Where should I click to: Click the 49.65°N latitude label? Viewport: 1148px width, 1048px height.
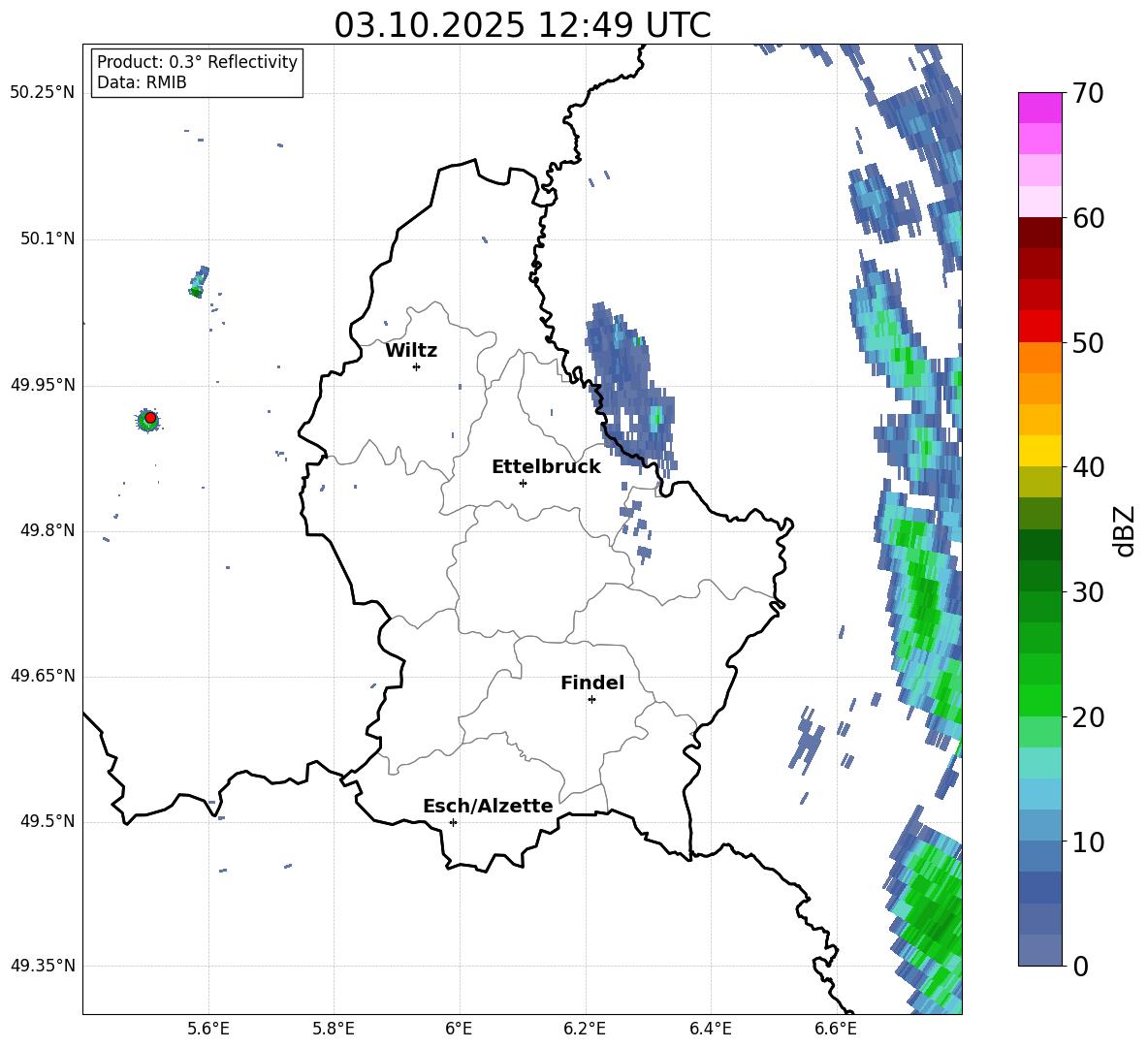click(43, 675)
